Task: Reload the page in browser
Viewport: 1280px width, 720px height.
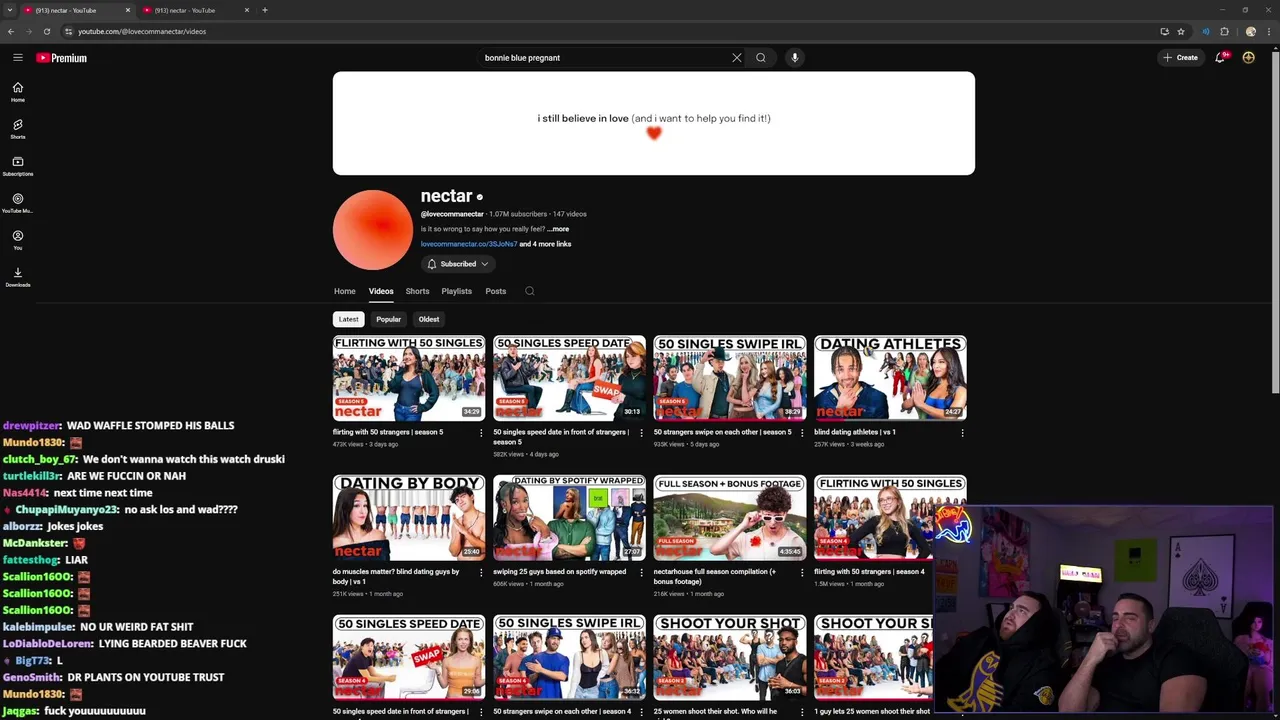Action: click(46, 31)
